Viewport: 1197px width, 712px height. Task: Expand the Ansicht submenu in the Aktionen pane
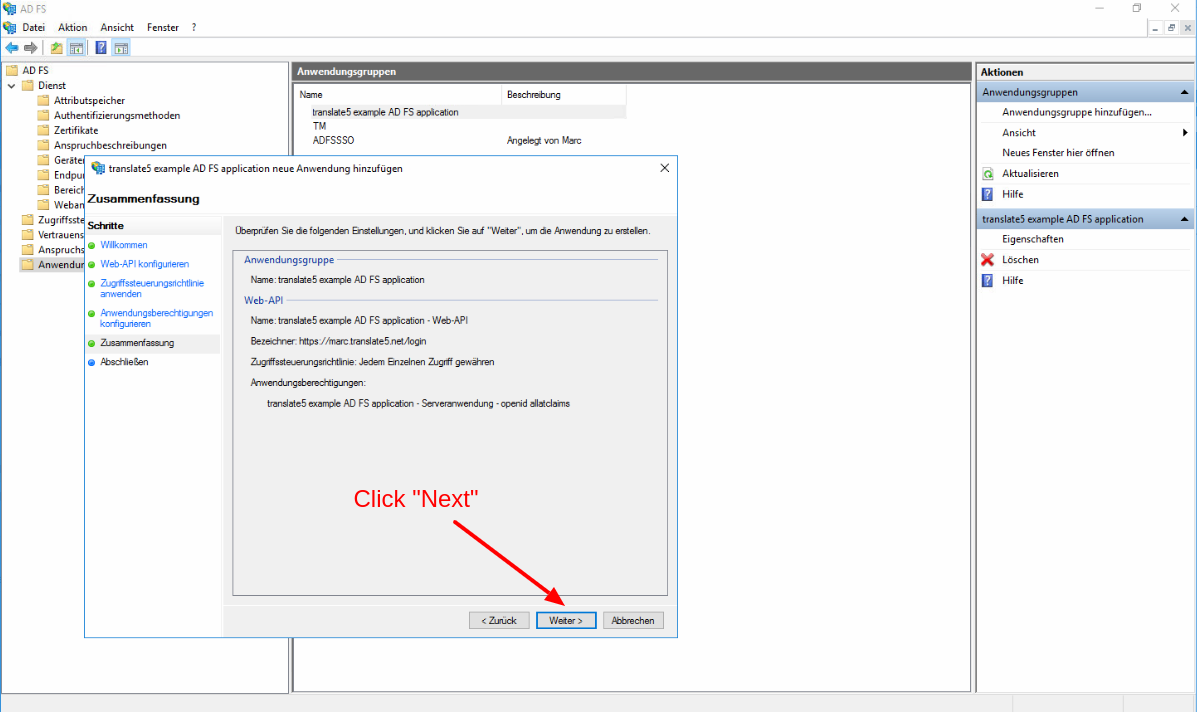tap(1185, 133)
